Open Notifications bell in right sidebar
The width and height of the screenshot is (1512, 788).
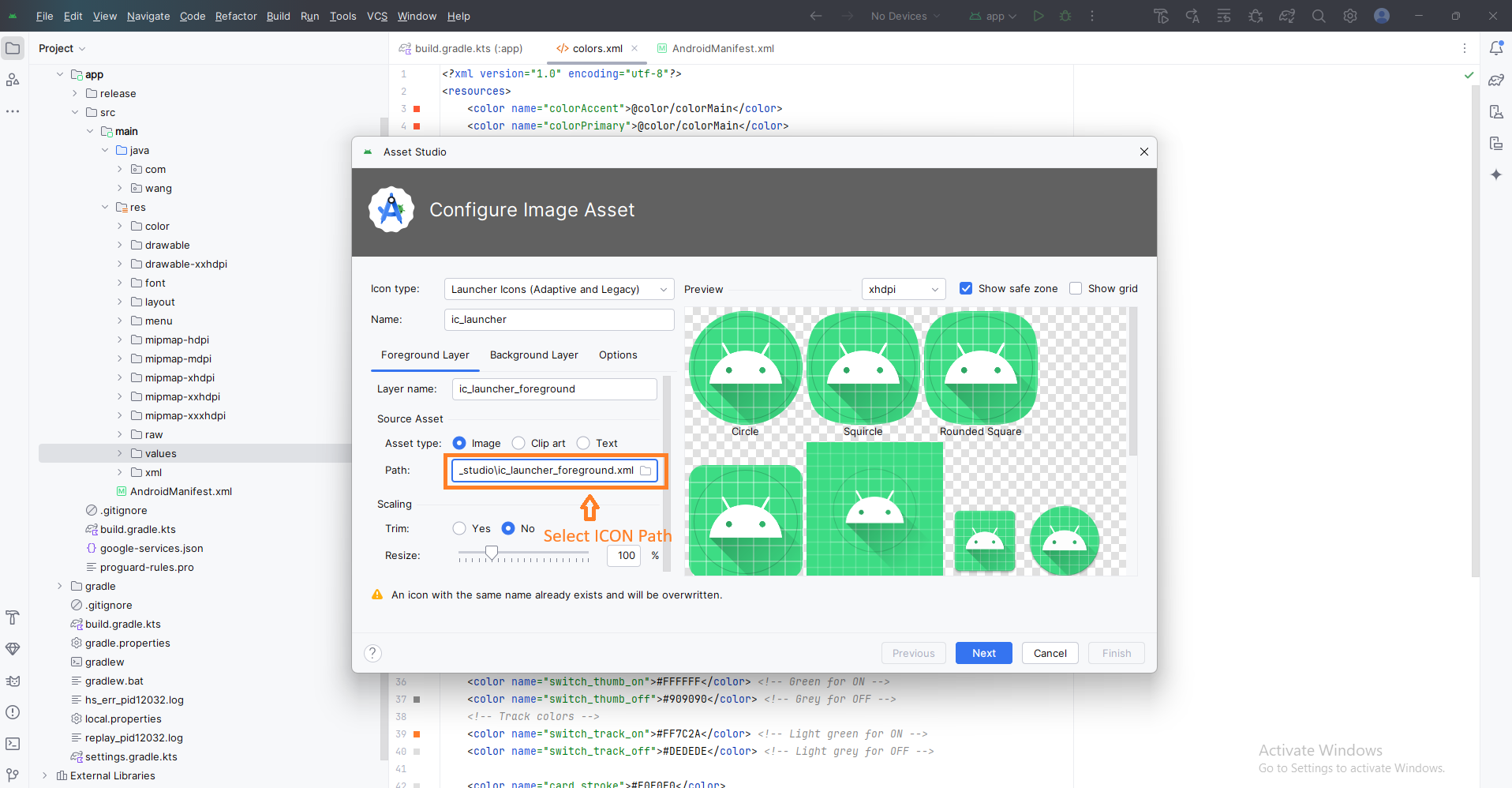pos(1496,48)
